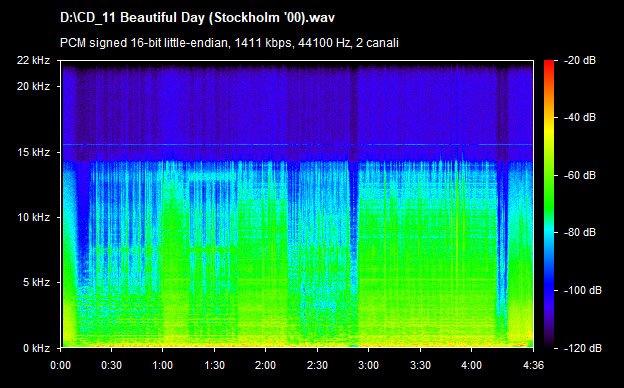Select the 2:30 time marker
The height and width of the screenshot is (388, 624).
pyautogui.click(x=317, y=365)
